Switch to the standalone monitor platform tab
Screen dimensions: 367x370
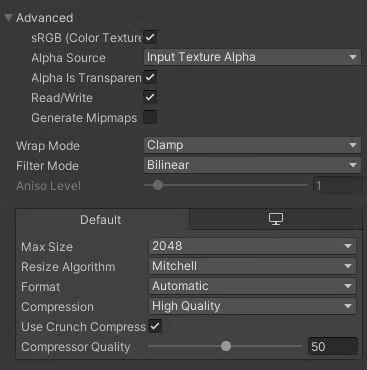point(276,219)
